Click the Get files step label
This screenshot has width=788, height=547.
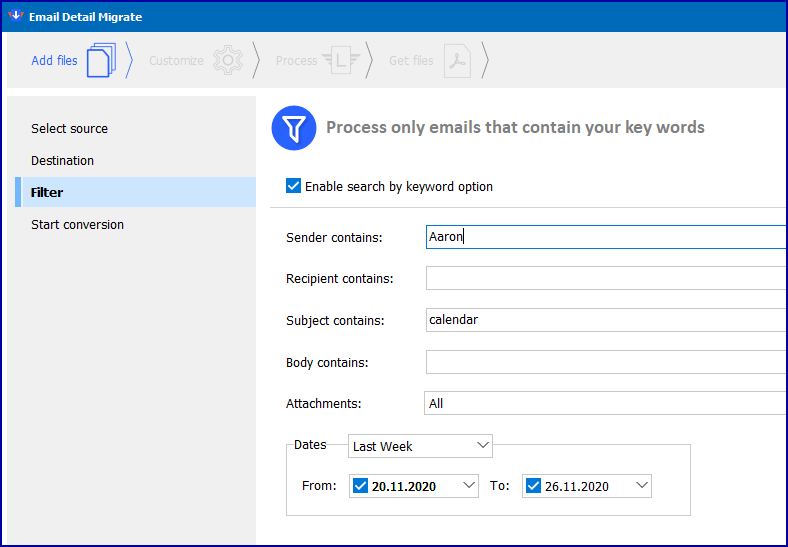pyautogui.click(x=411, y=61)
